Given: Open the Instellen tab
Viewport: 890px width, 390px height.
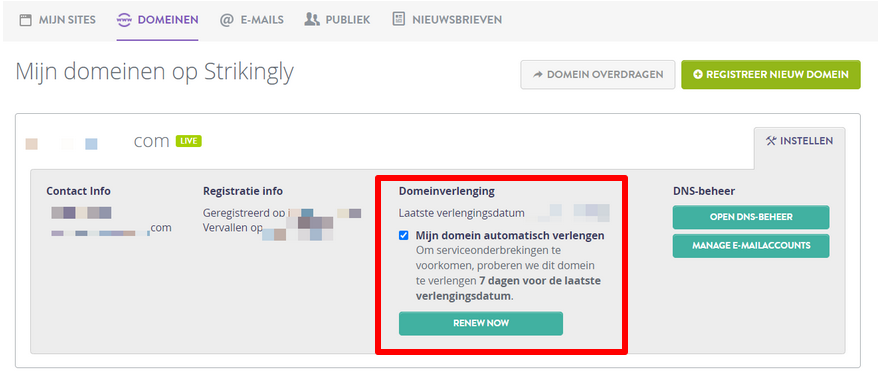Looking at the screenshot, I should [x=799, y=141].
